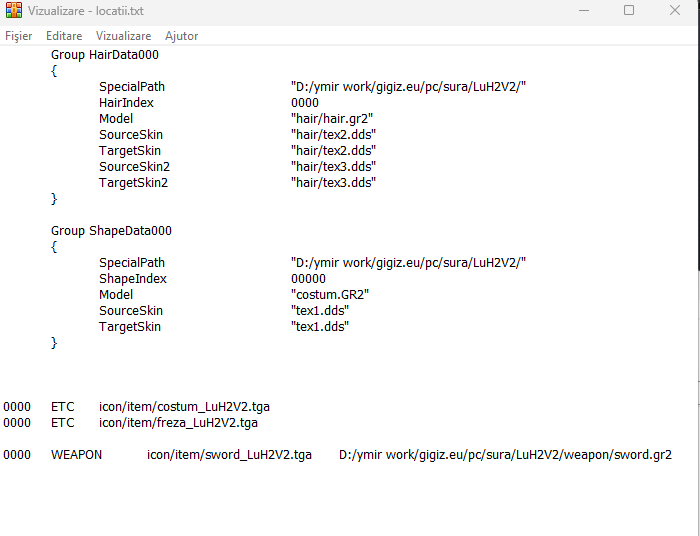Close the locatii.txt viewer window

click(x=675, y=10)
